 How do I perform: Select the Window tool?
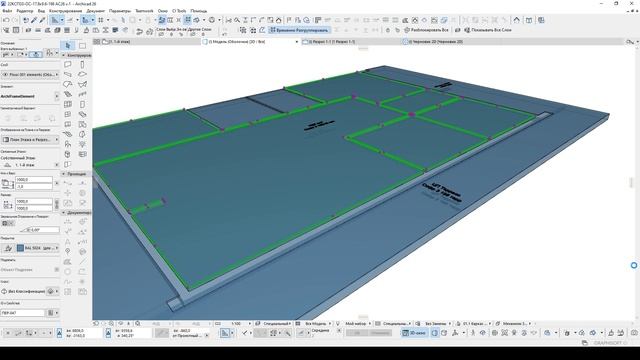click(68, 114)
